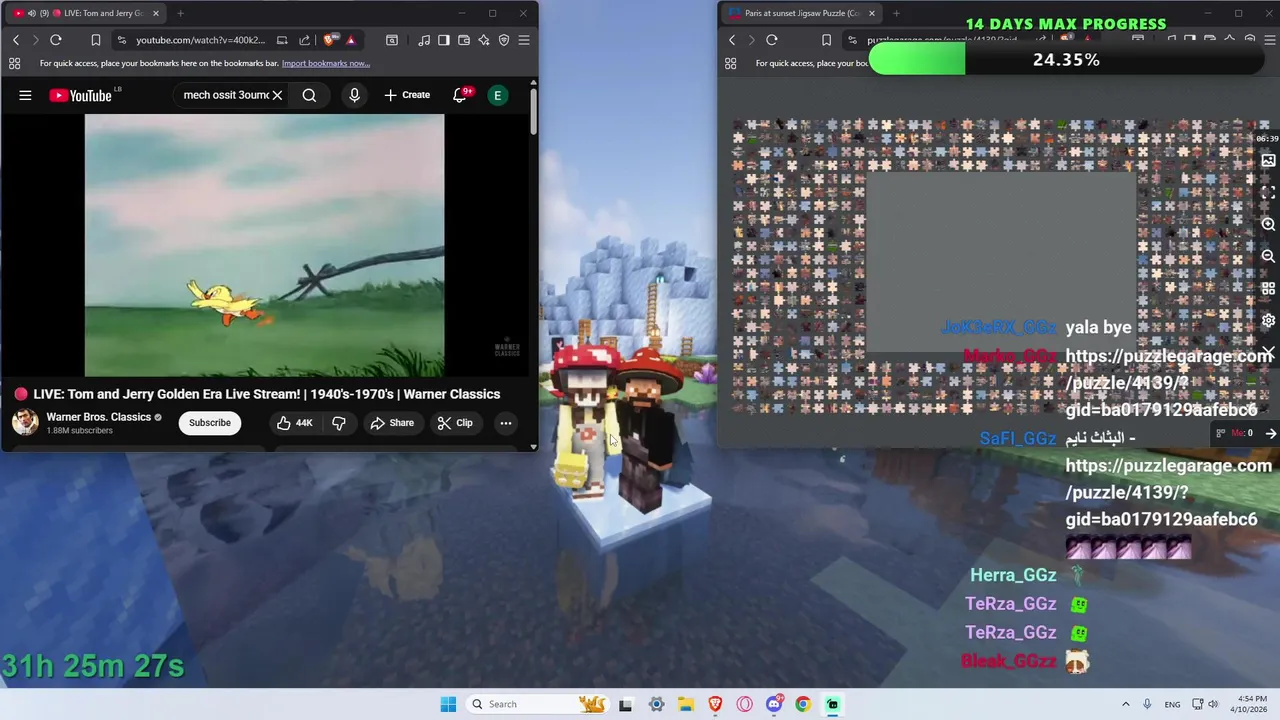Zoom out on the jigsaw puzzle
This screenshot has height=720, width=1280.
(1268, 257)
